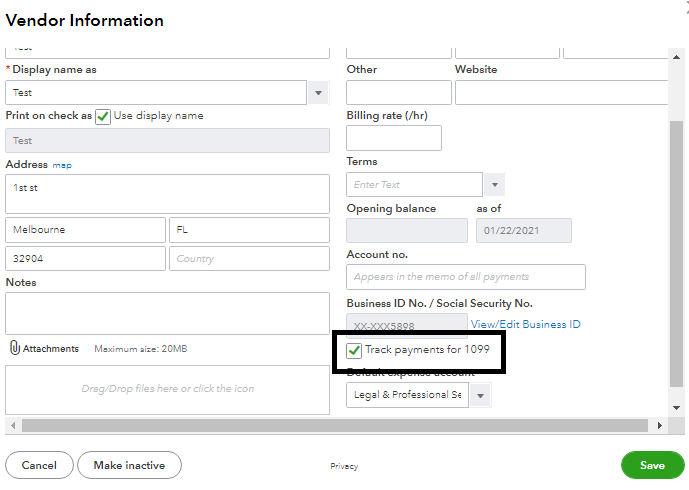
Task: Click the Cancel button
Action: click(x=39, y=465)
